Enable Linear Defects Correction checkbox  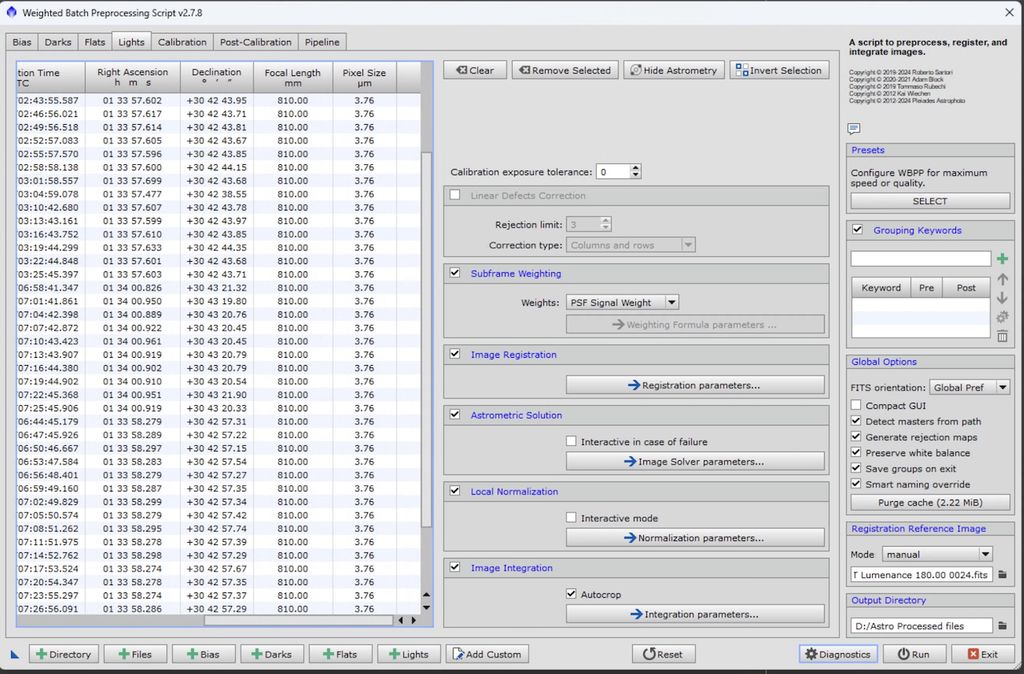455,195
